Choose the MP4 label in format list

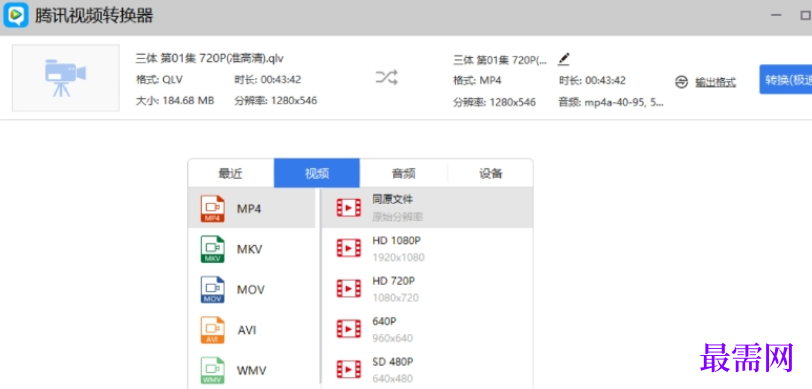[x=249, y=209]
